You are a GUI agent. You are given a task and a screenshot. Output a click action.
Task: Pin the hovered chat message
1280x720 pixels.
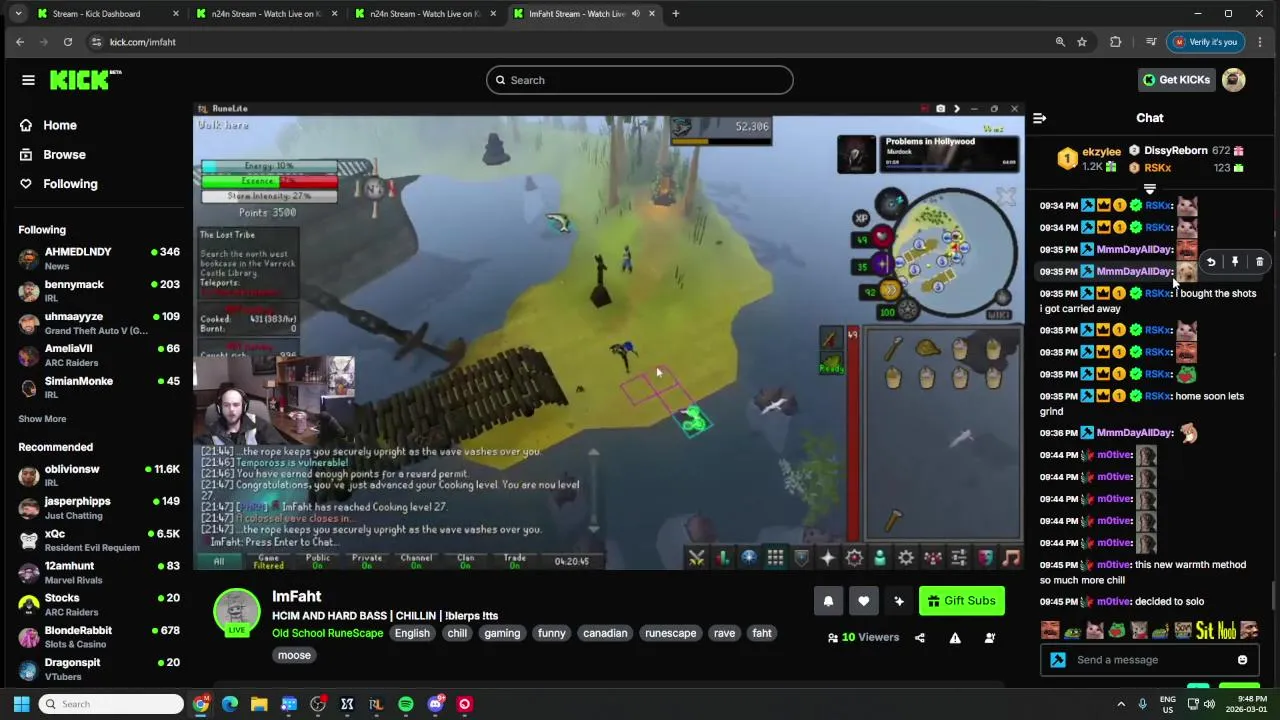point(1235,262)
